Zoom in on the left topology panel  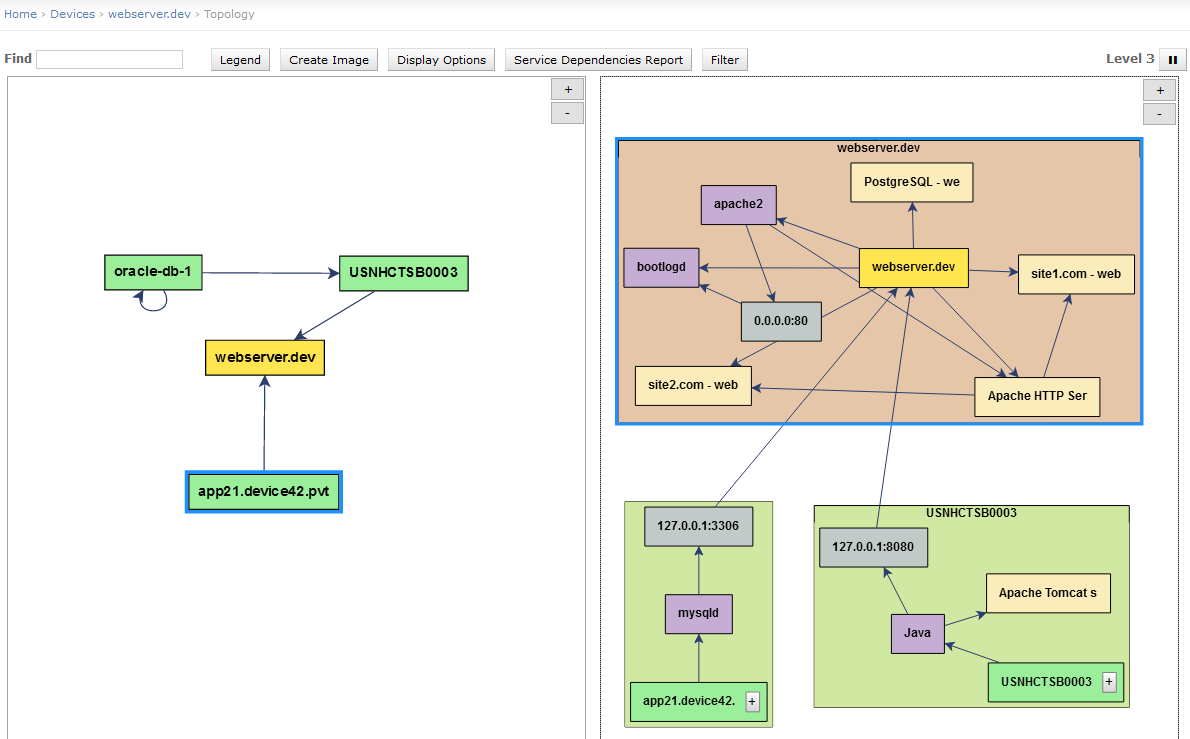(567, 89)
